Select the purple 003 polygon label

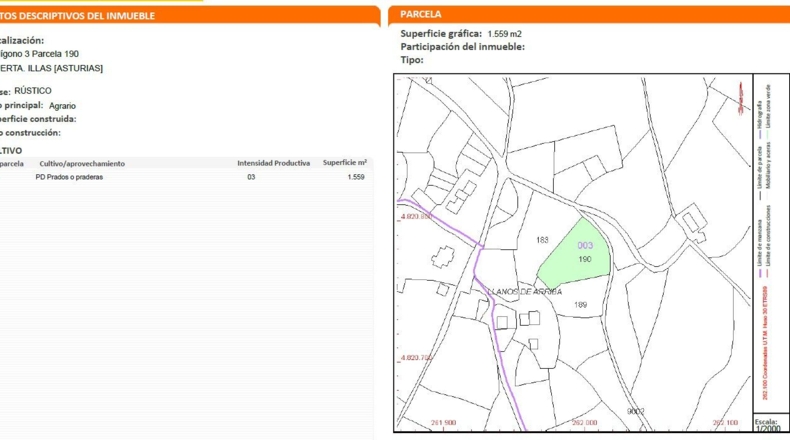(x=585, y=245)
